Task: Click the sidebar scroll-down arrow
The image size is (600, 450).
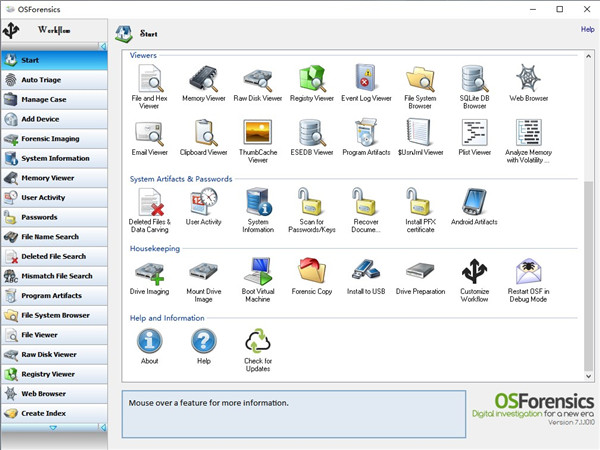Action: tap(53, 427)
